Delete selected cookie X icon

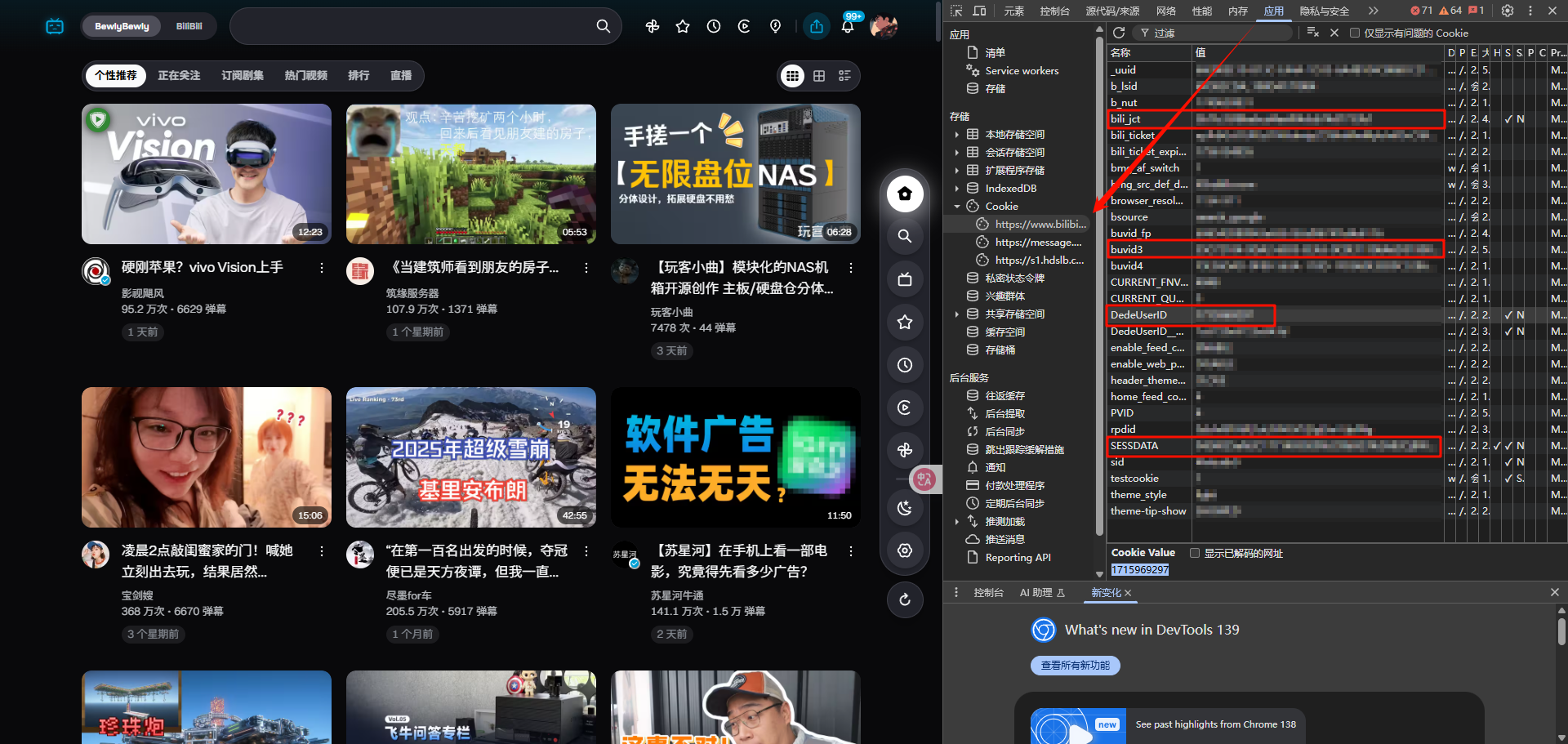1334,33
